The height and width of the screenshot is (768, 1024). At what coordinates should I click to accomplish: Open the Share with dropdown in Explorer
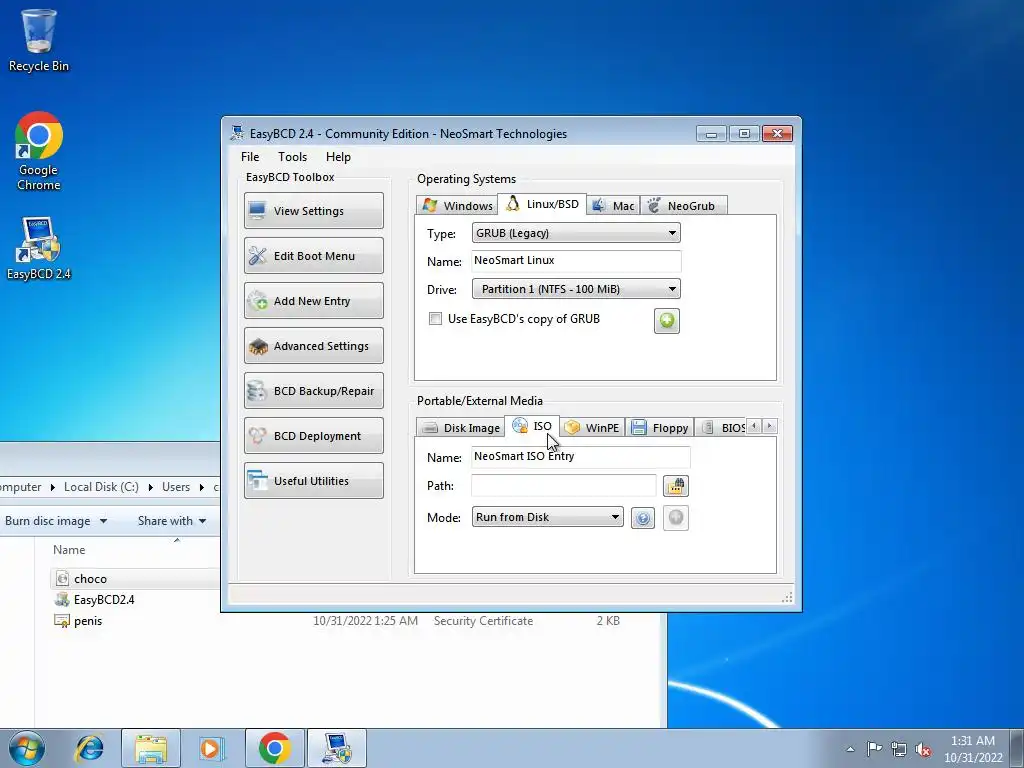172,520
